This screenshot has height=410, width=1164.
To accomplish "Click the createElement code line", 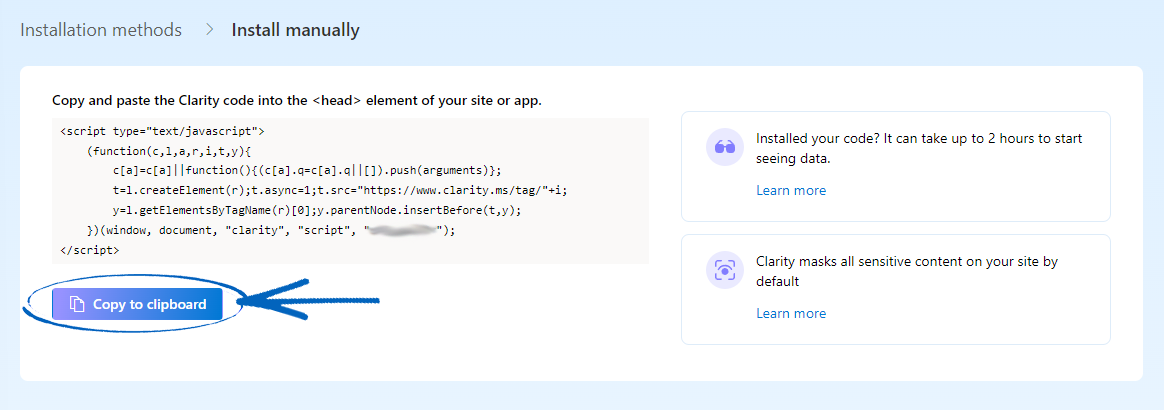I will click(x=341, y=190).
